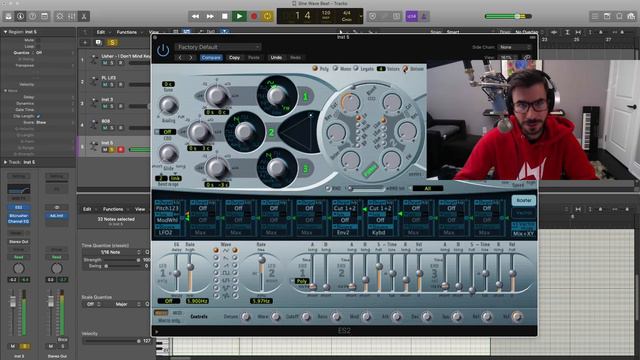Toggle the Inspector button in control bar
640x360 pixels.
(x=20, y=16)
